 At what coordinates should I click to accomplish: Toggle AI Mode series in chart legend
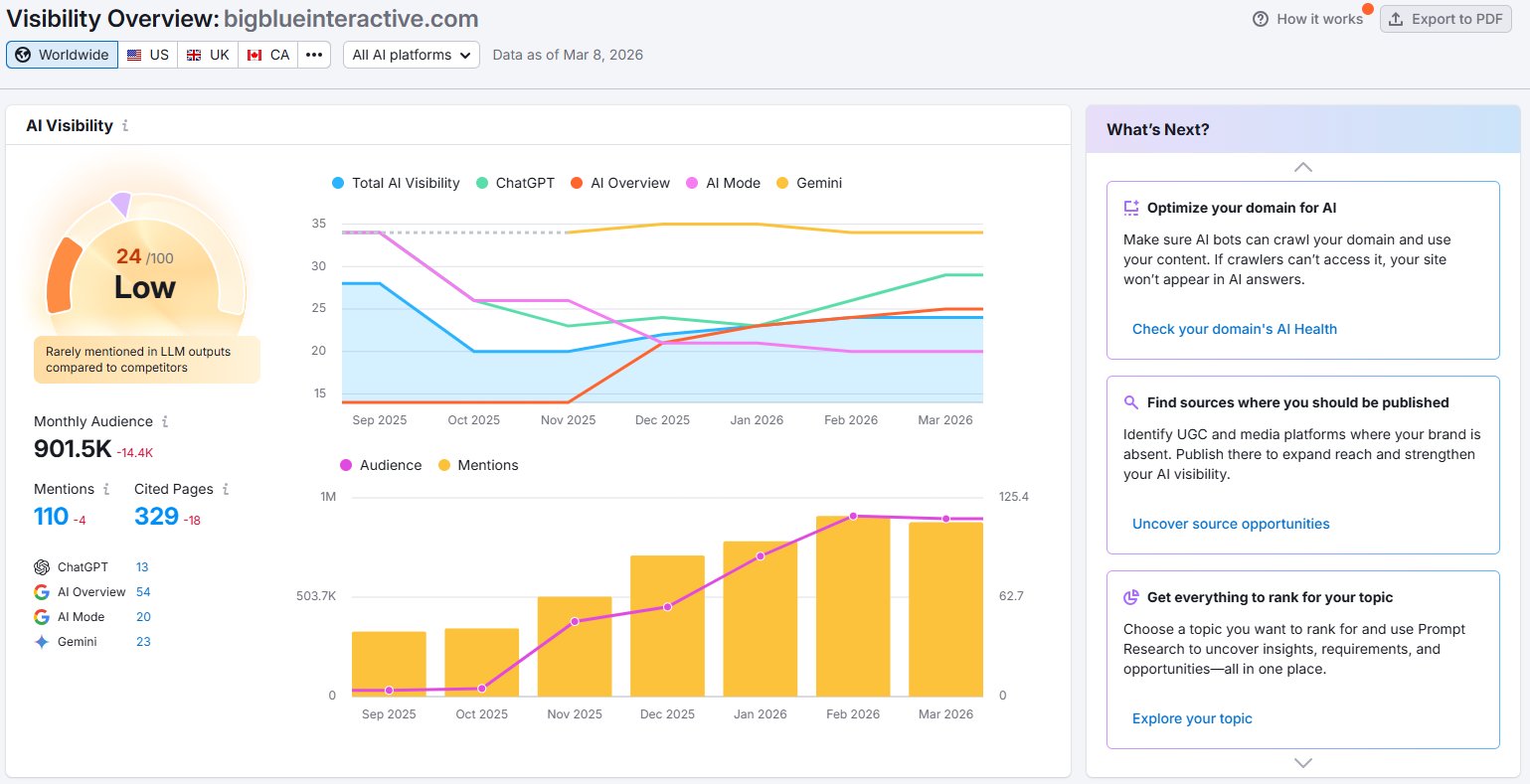723,183
